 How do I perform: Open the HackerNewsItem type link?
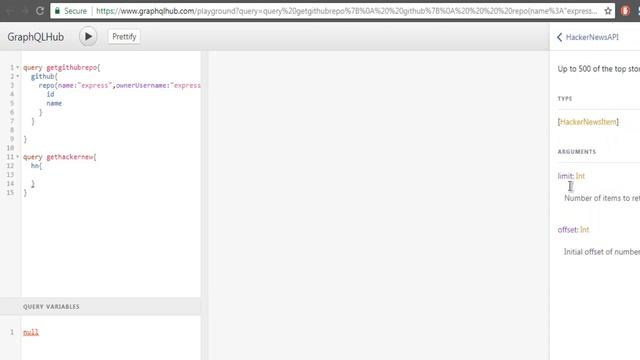tap(588, 122)
